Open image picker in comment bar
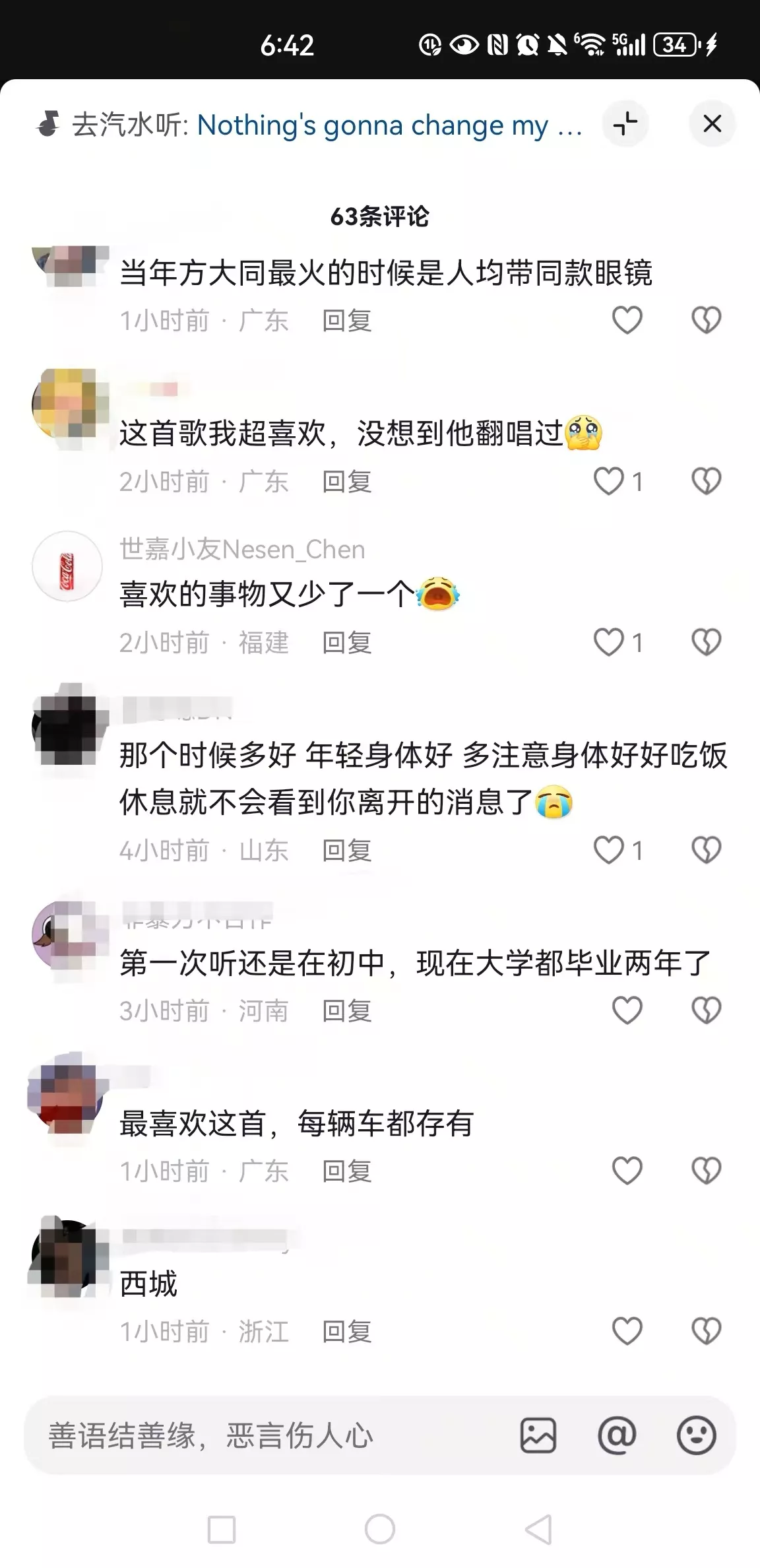This screenshot has height=1568, width=760. 538,1435
